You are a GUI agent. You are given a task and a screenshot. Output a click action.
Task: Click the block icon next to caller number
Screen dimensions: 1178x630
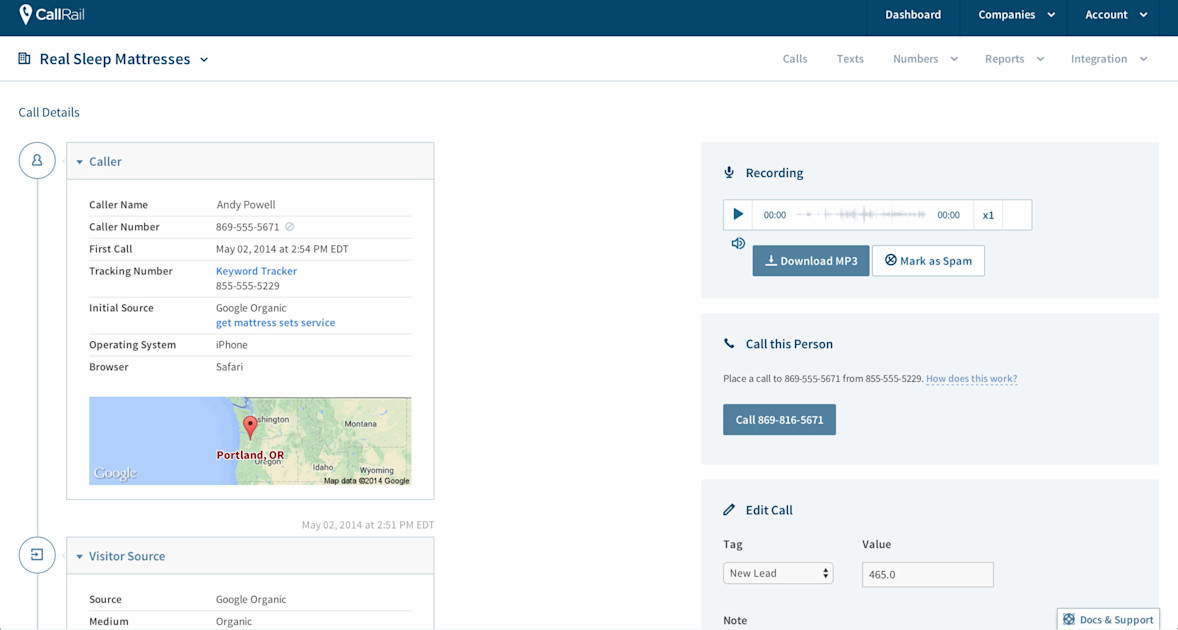click(x=289, y=227)
